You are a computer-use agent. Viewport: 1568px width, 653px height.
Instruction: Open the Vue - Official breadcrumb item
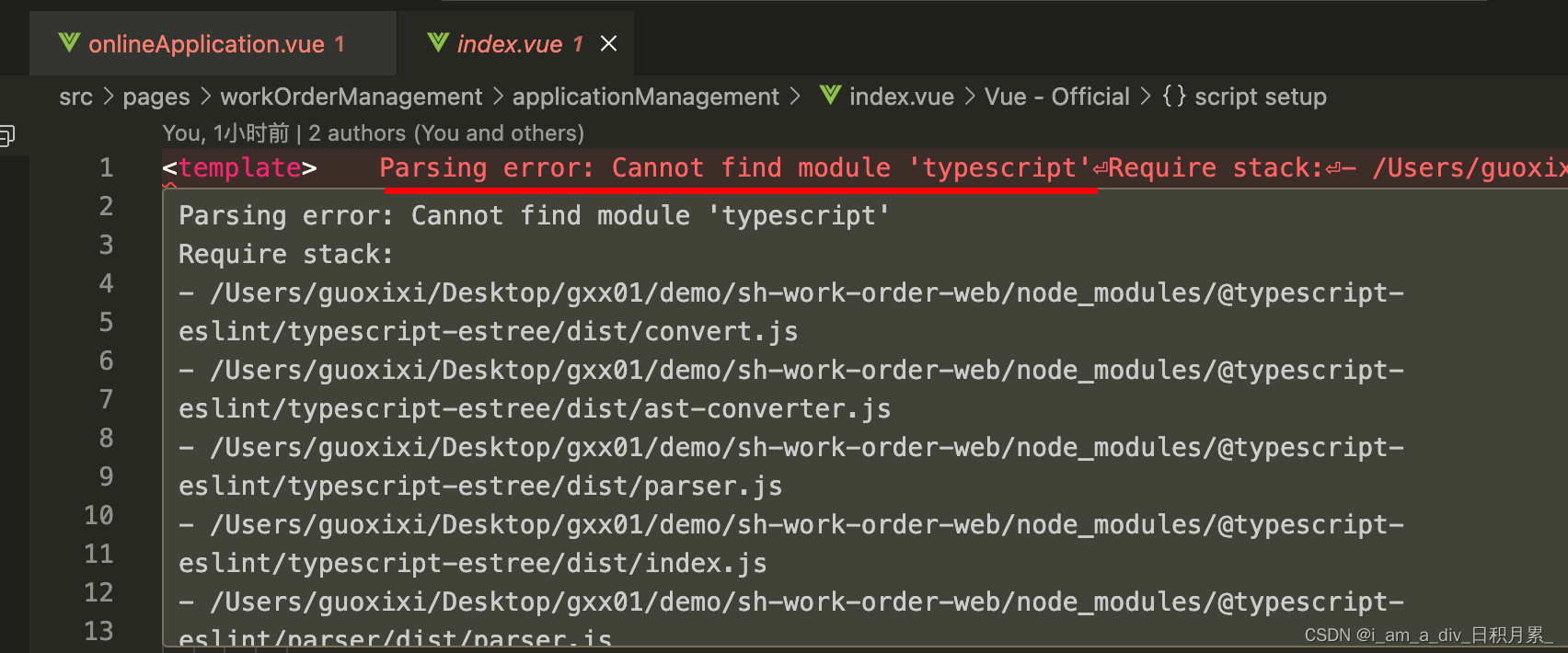pyautogui.click(x=1056, y=97)
